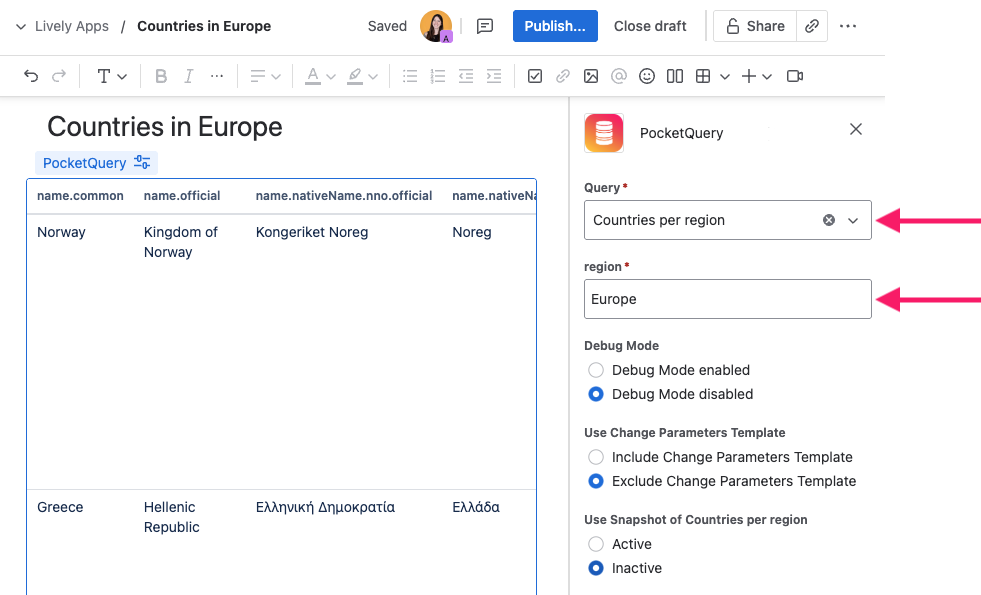
Task: Insert an image or media file
Action: tap(590, 75)
